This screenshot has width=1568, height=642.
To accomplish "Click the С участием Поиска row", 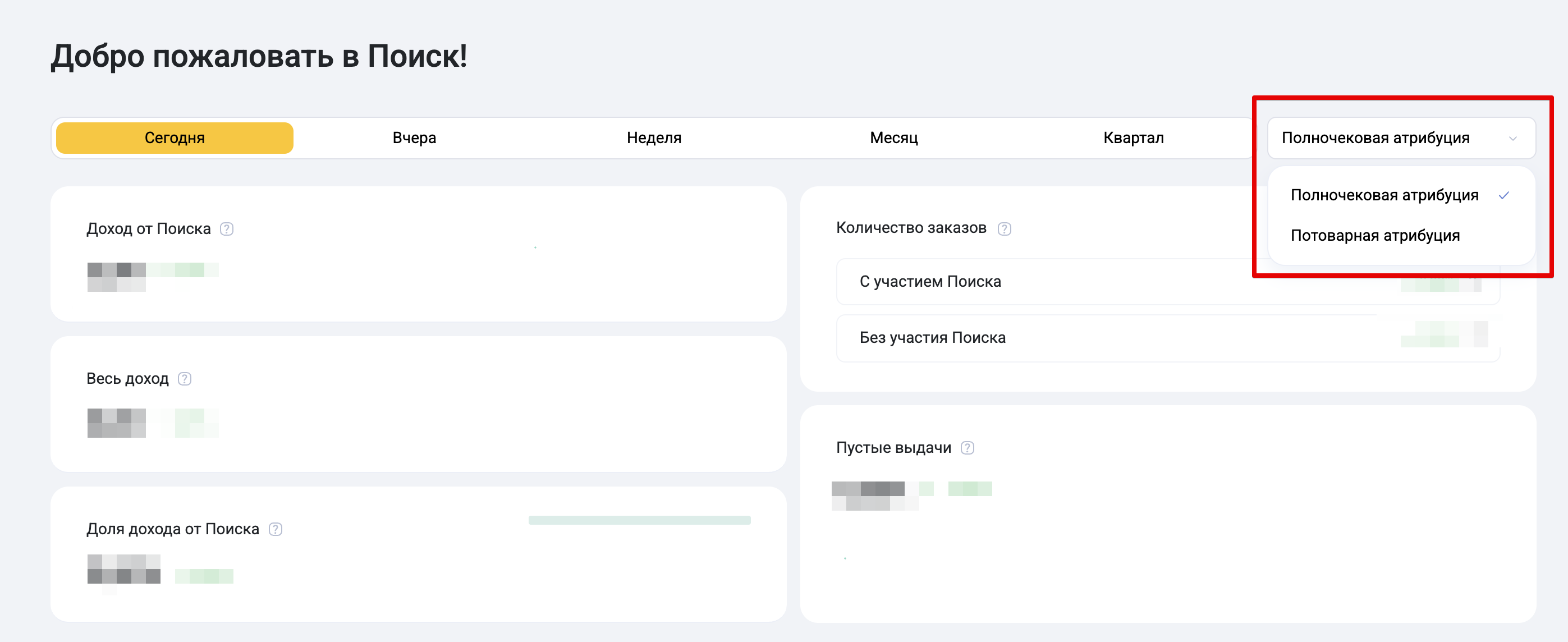I will 1035,282.
